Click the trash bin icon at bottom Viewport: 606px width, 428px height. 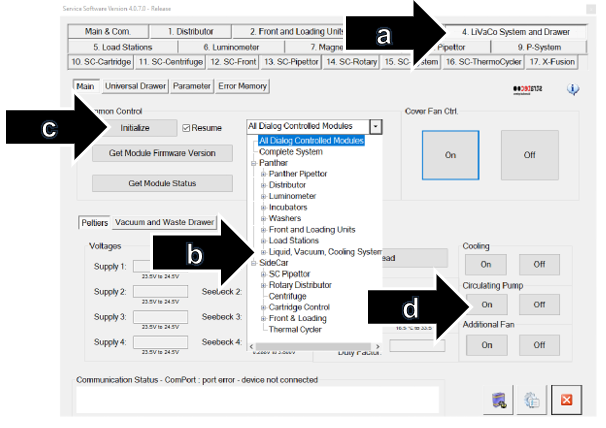point(497,400)
